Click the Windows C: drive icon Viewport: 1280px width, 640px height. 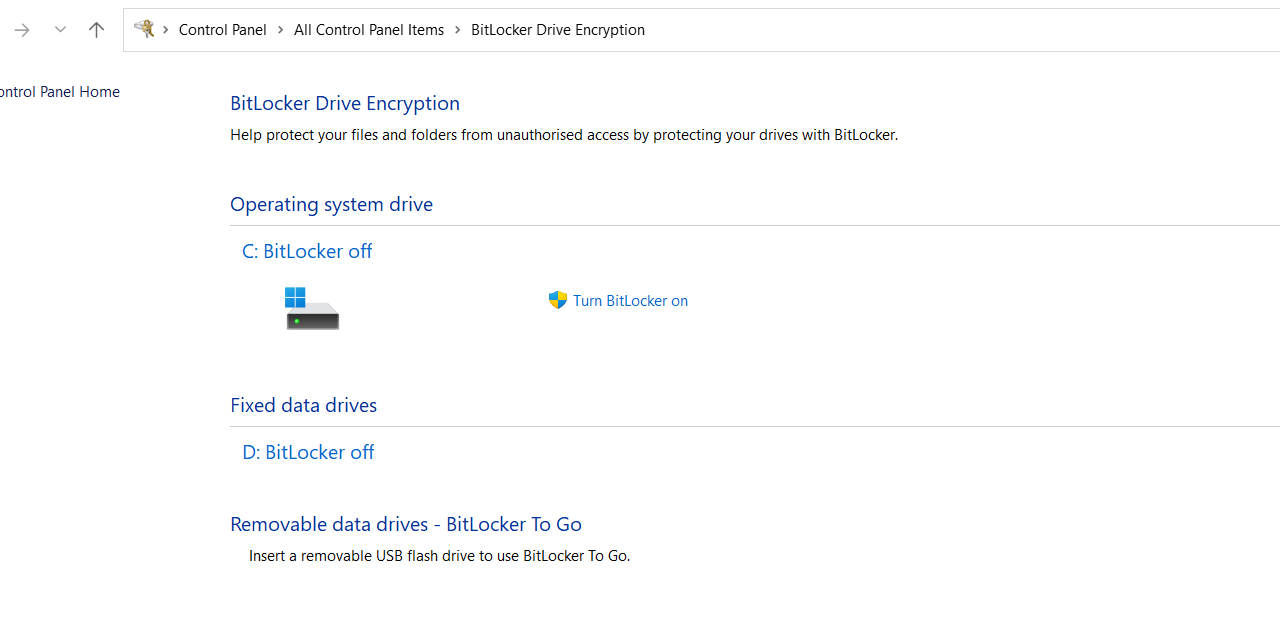click(x=312, y=308)
